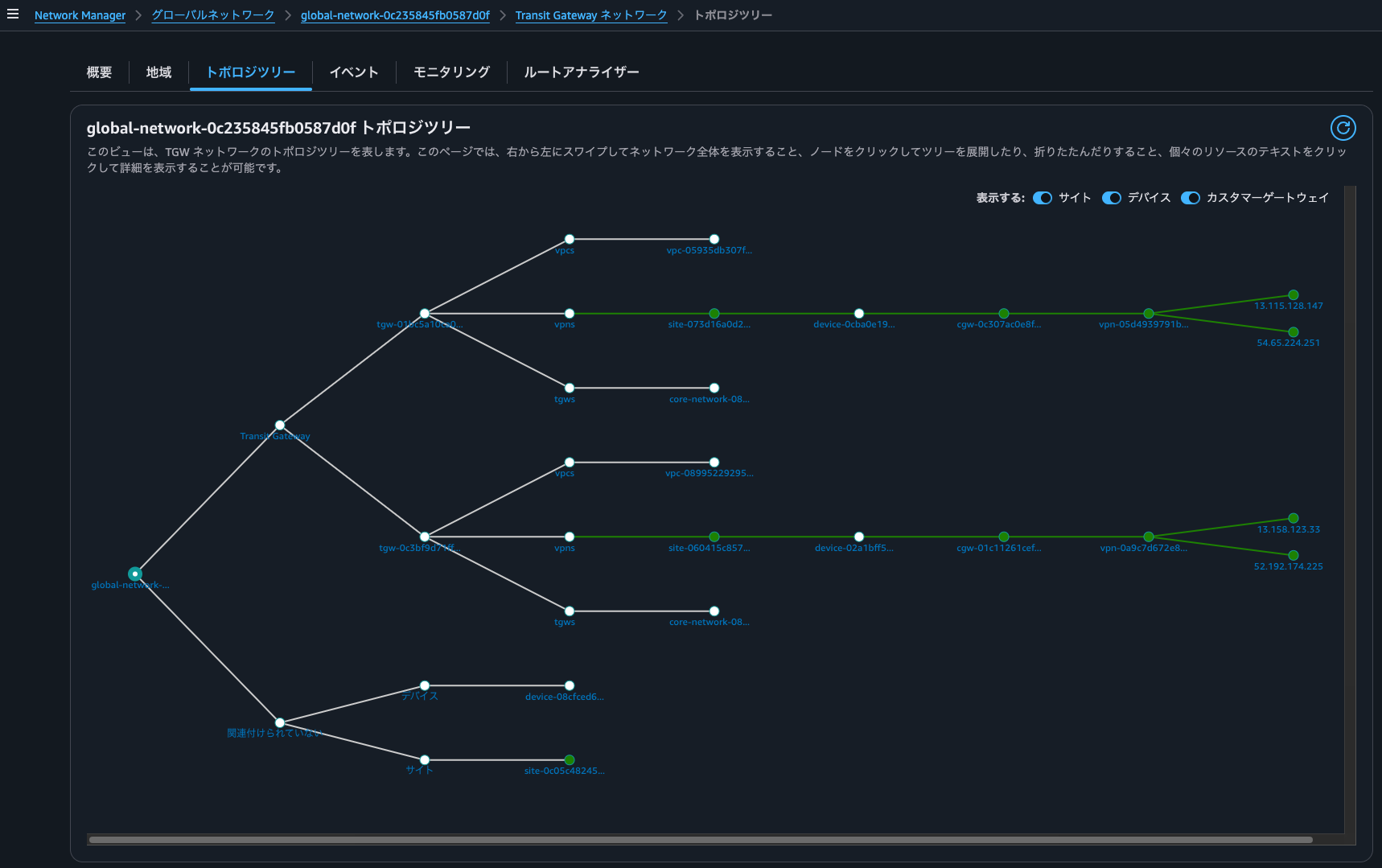Toggle the デバイス display switch
1382x868 pixels.
click(1112, 198)
